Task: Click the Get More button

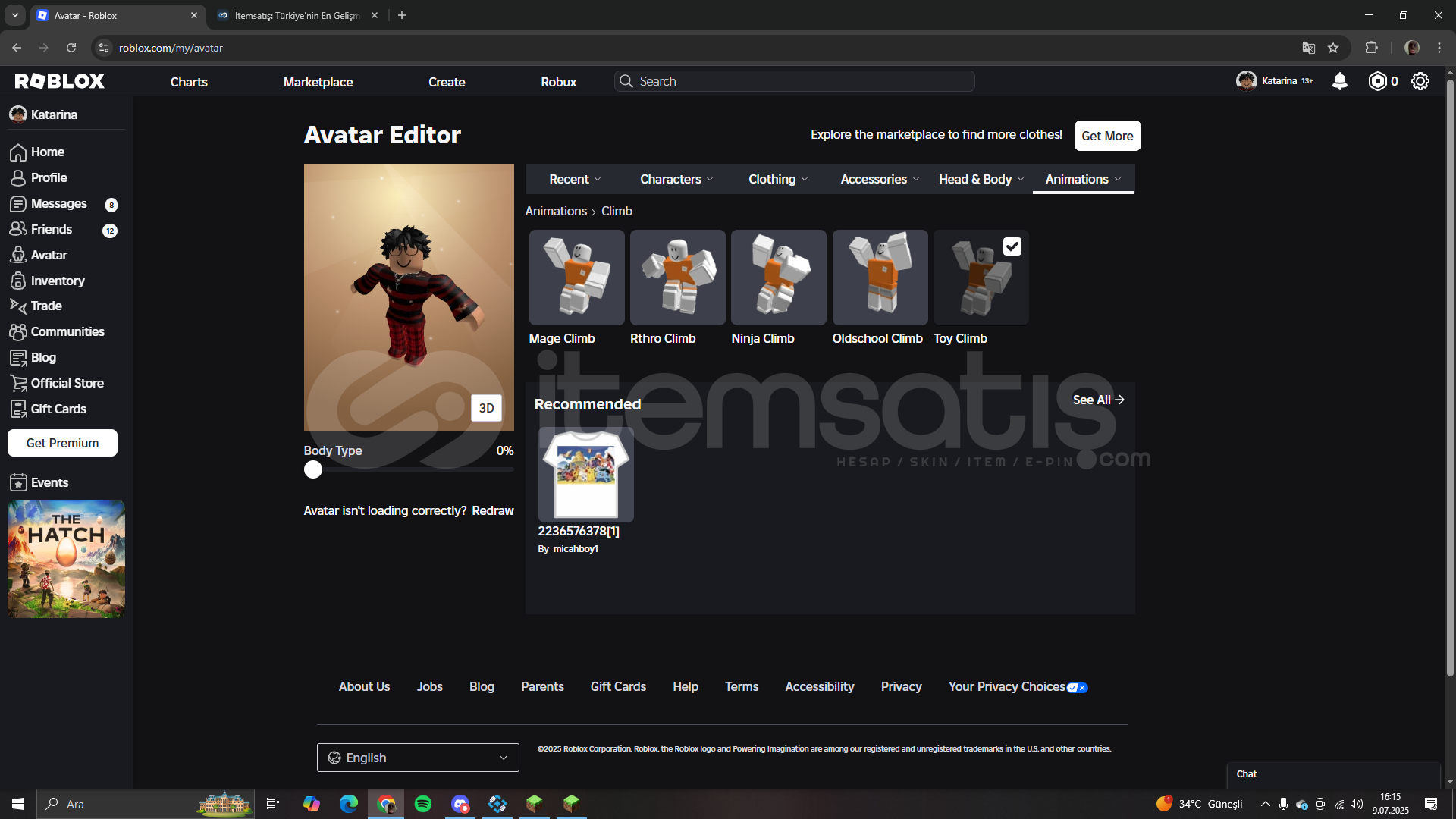Action: click(x=1107, y=136)
